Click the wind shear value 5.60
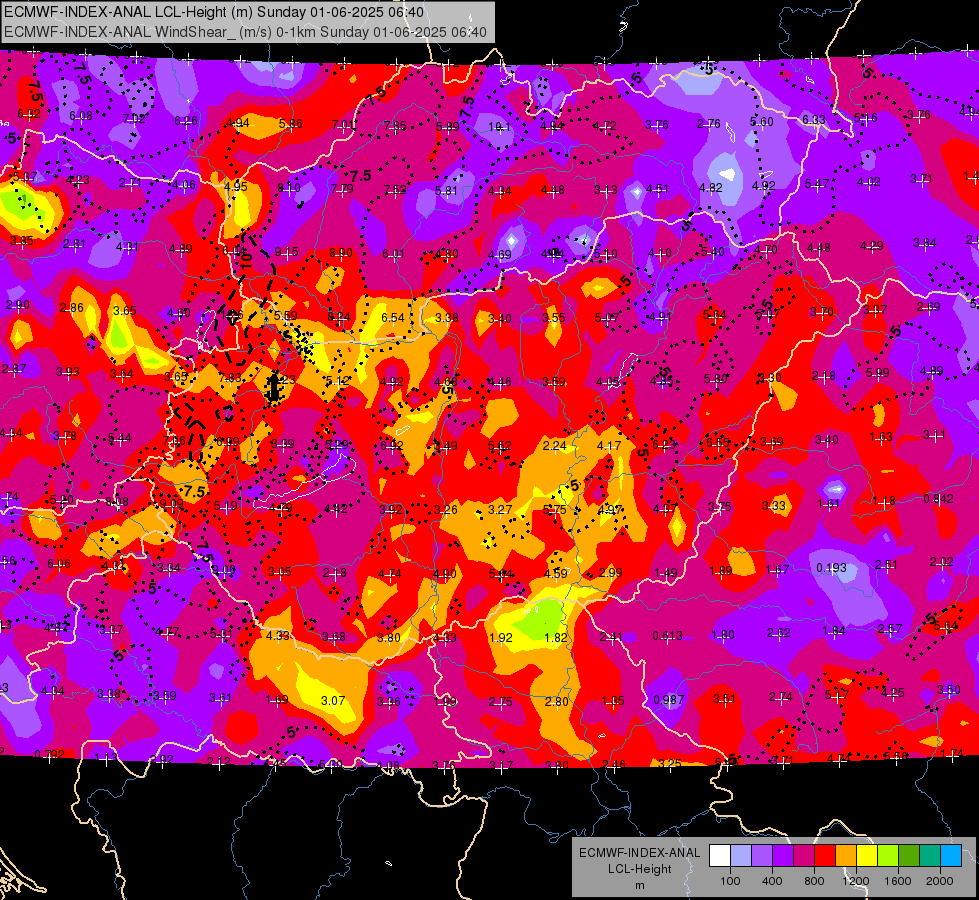This screenshot has width=979, height=900. 762,122
